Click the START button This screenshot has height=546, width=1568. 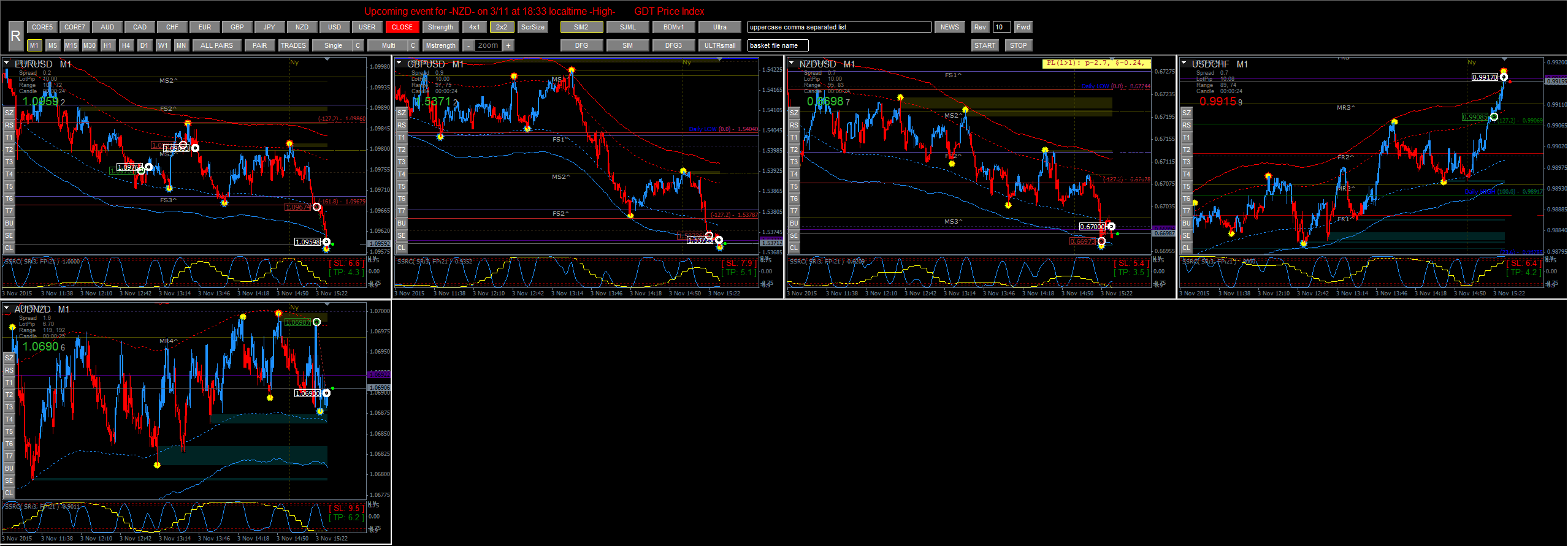click(985, 45)
